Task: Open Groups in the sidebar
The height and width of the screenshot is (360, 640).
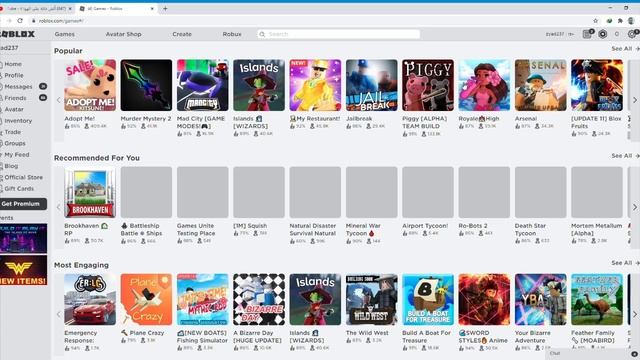Action: tap(15, 143)
